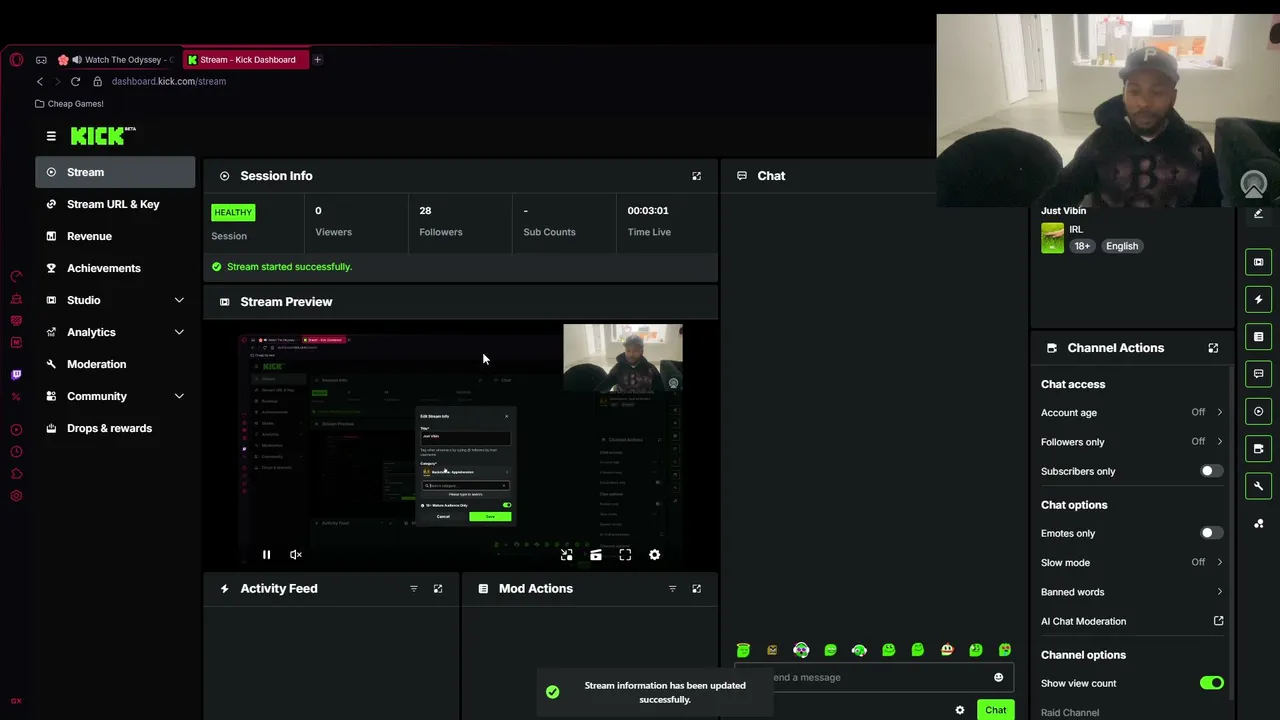Expand the Mod Actions panel

click(697, 589)
